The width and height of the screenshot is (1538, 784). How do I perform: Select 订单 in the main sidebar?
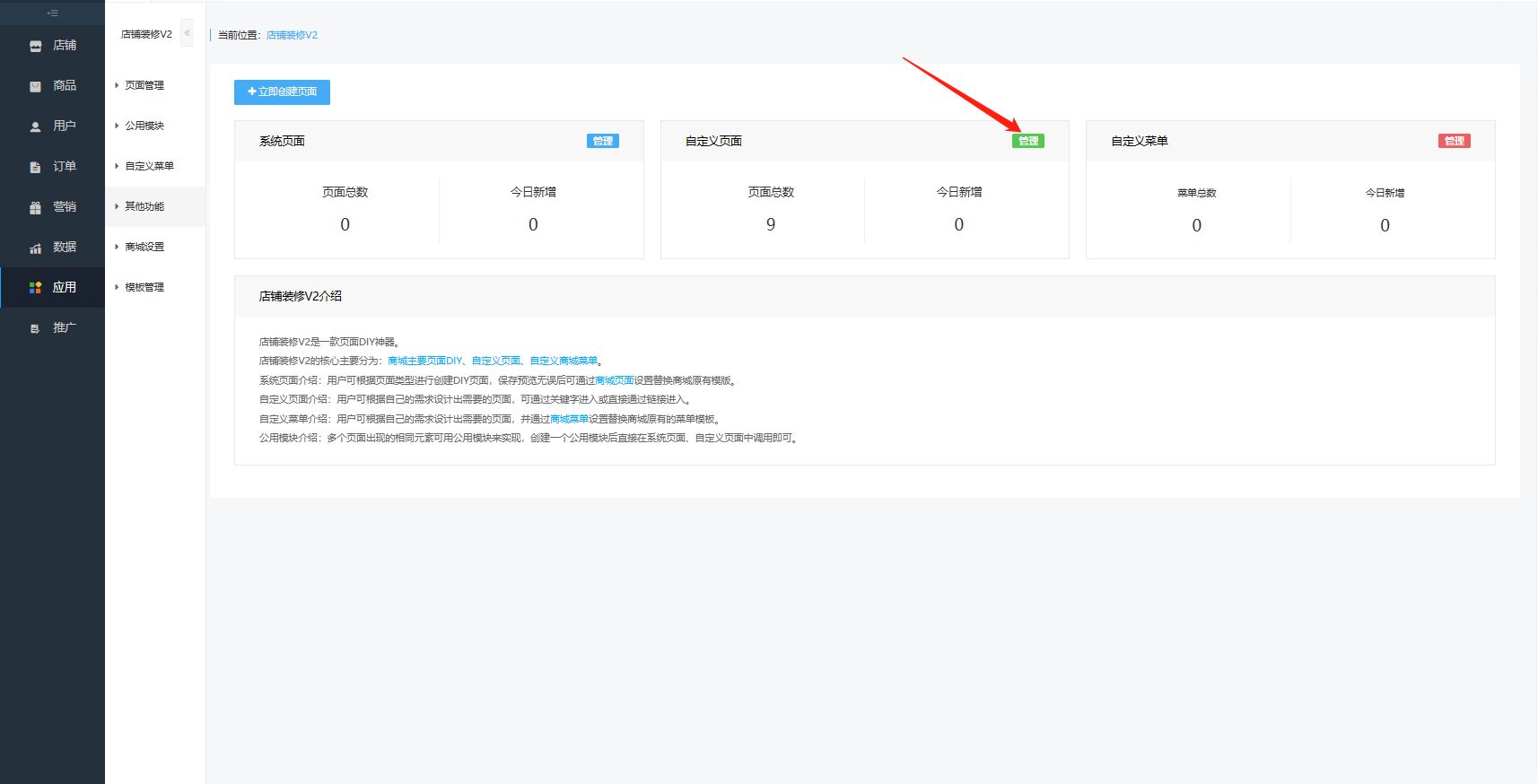(x=52, y=166)
